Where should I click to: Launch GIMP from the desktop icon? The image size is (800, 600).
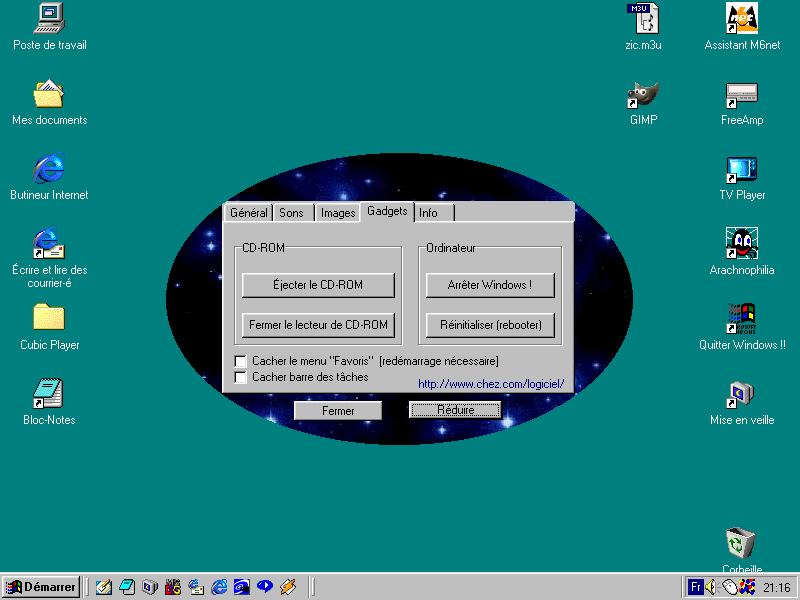click(643, 94)
